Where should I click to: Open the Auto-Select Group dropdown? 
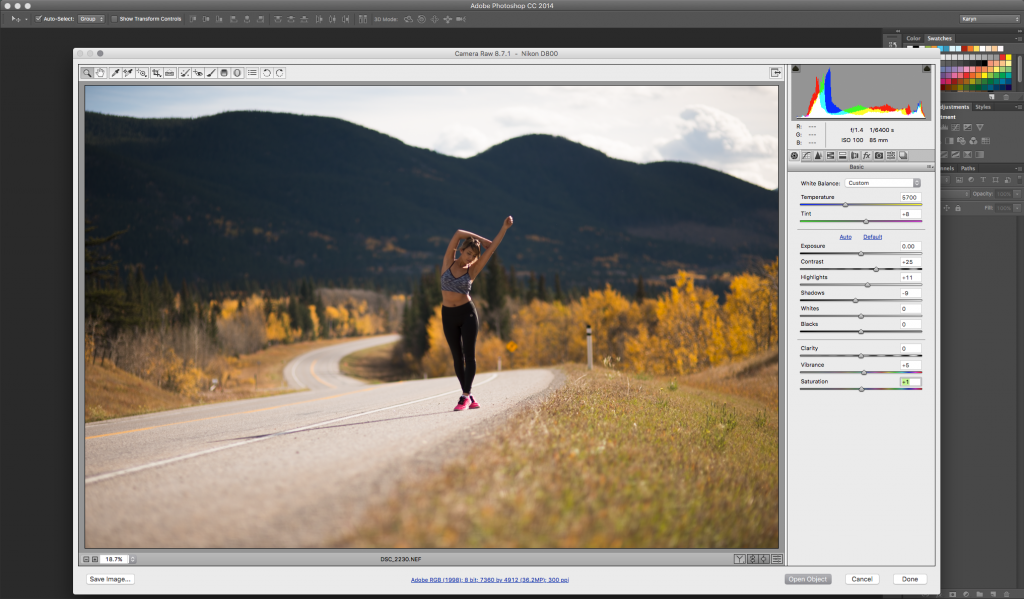(91, 19)
